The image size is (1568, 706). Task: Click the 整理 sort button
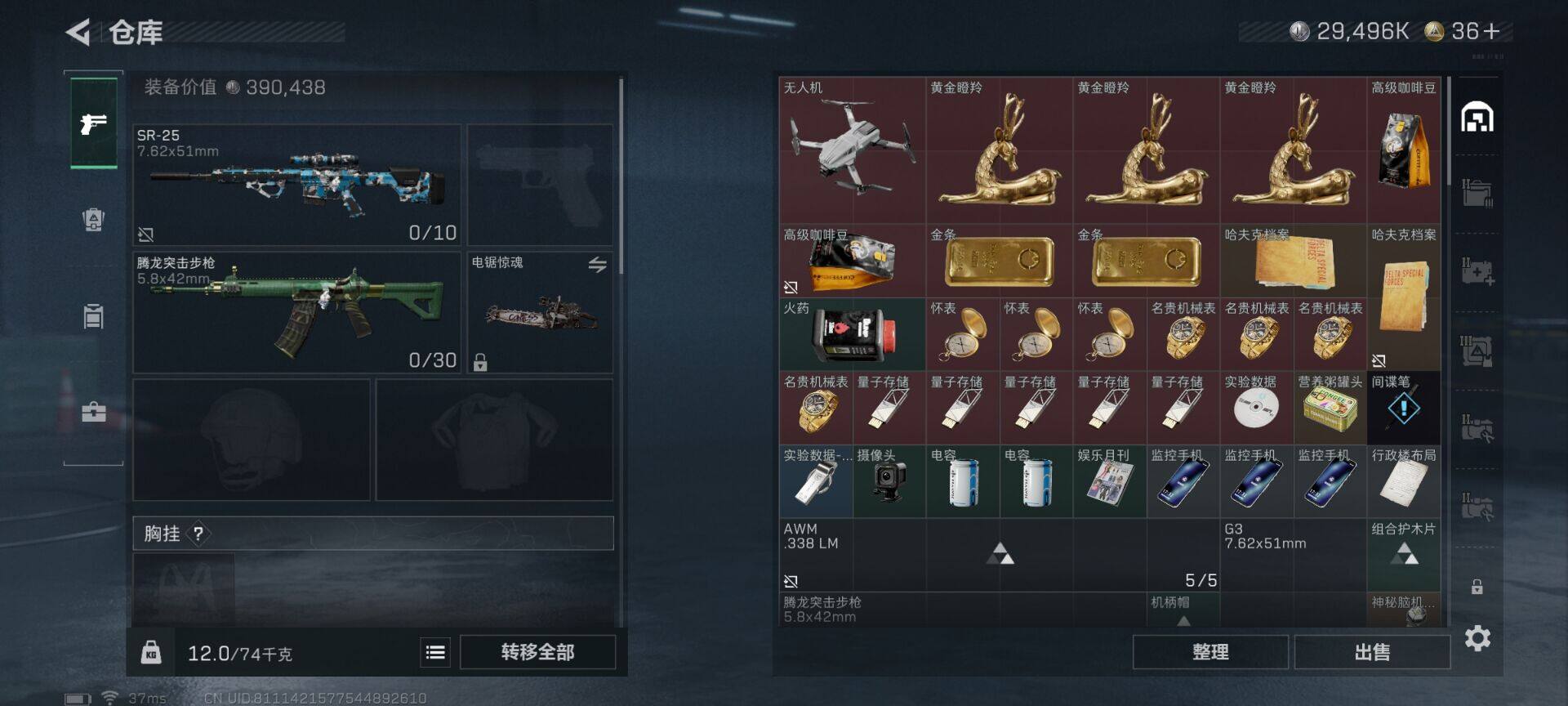(1210, 652)
